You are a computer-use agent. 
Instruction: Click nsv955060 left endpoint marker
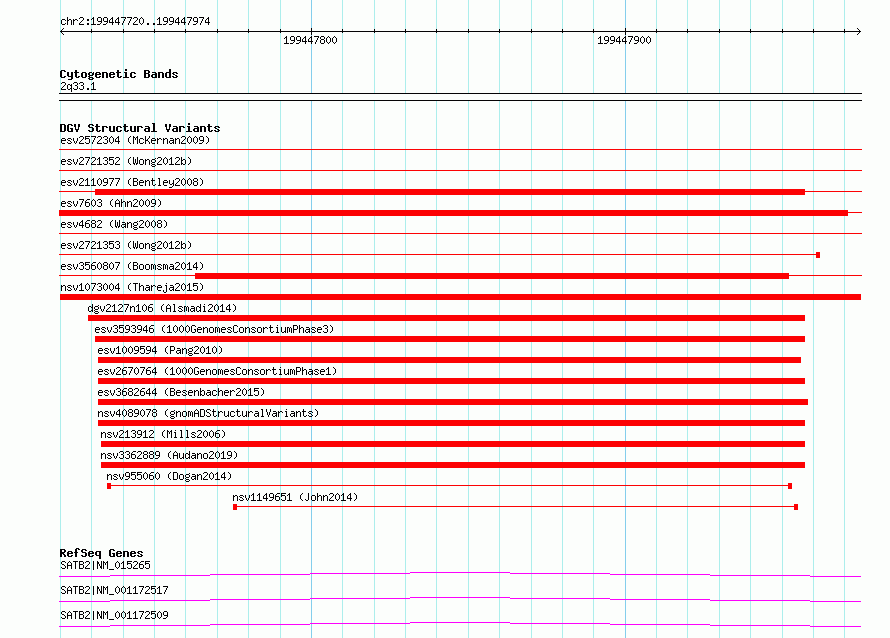[x=109, y=486]
